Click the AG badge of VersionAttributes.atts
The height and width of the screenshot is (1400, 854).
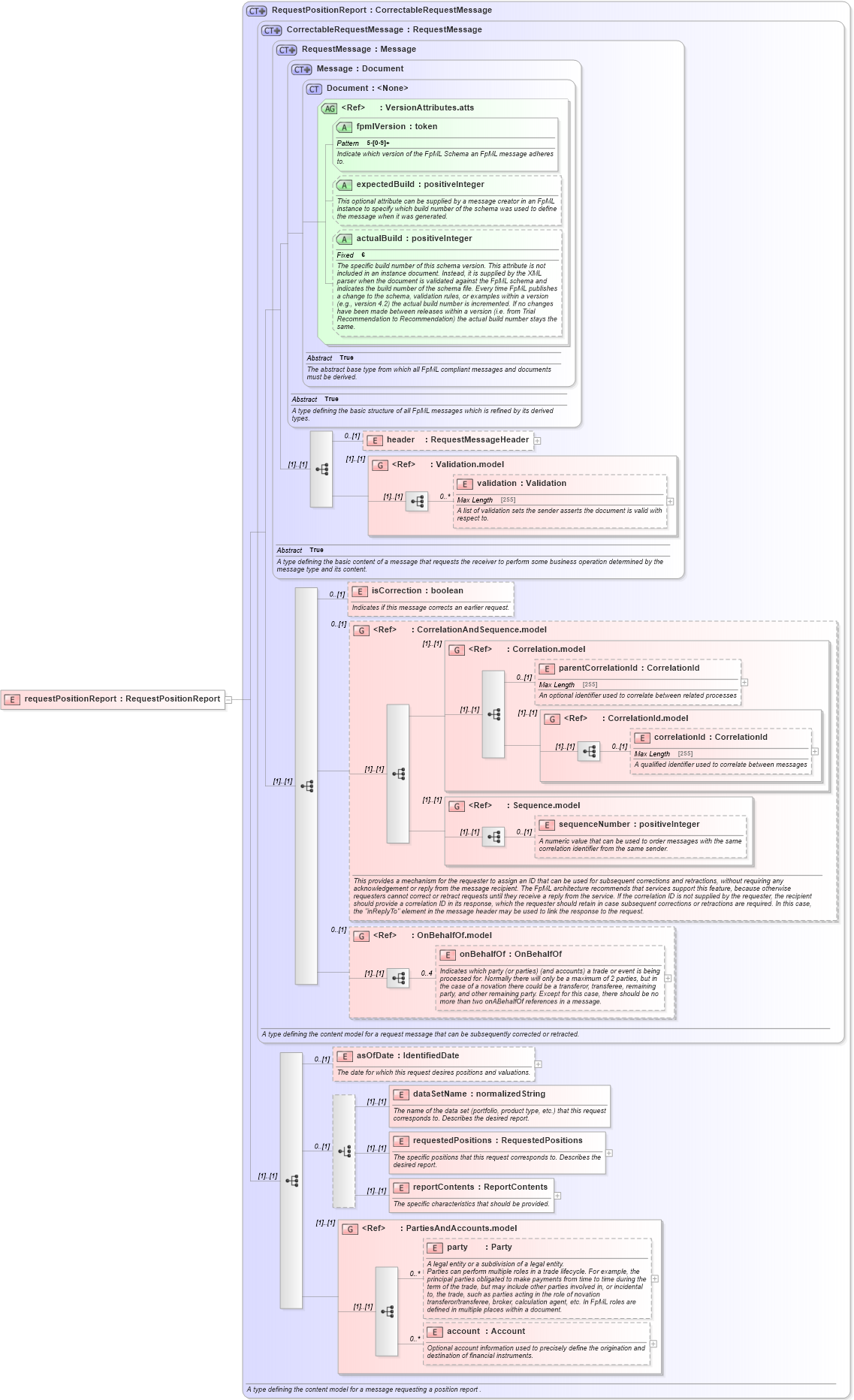(329, 109)
